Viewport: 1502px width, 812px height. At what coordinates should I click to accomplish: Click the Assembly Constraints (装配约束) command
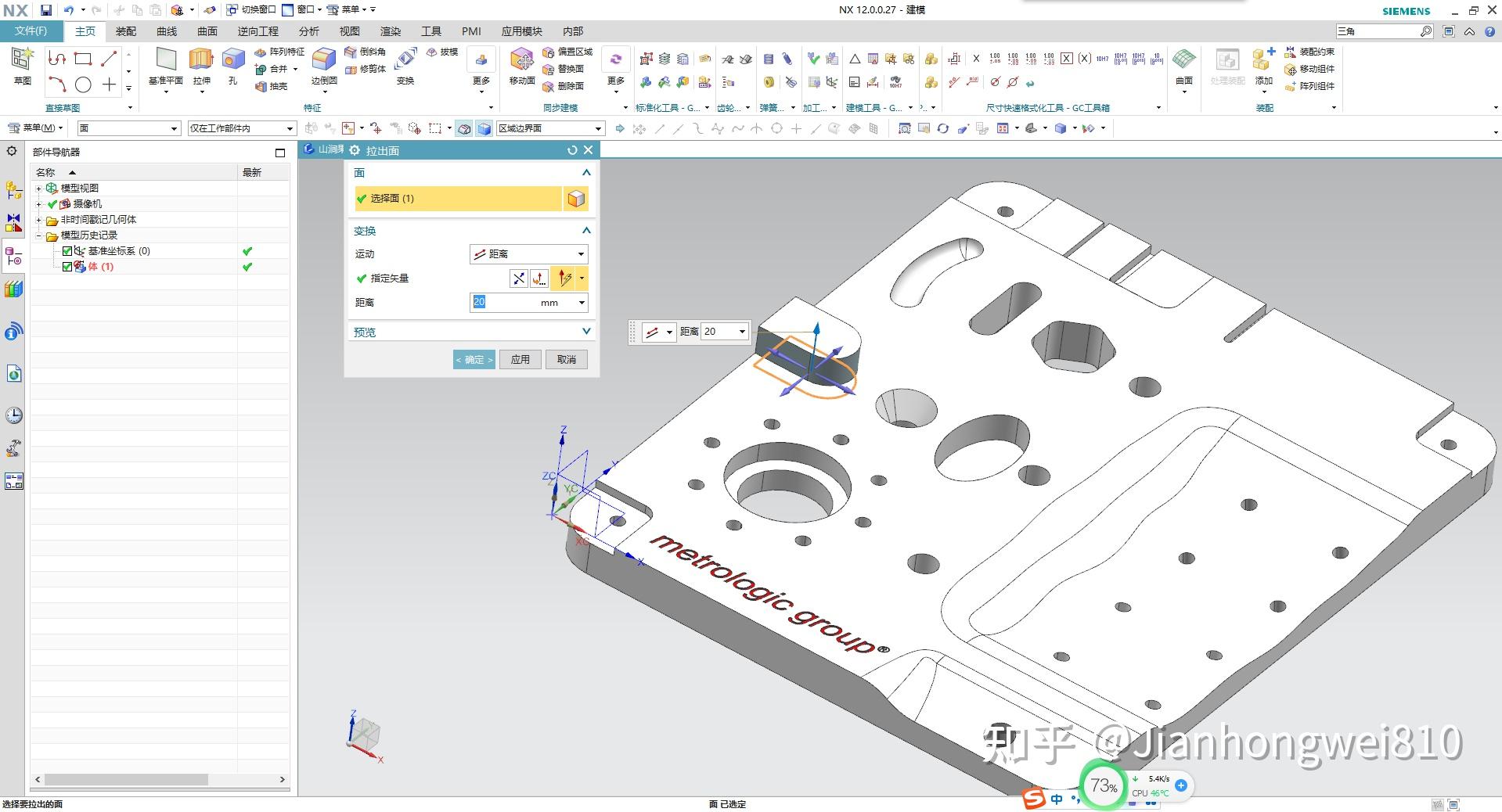1309,52
